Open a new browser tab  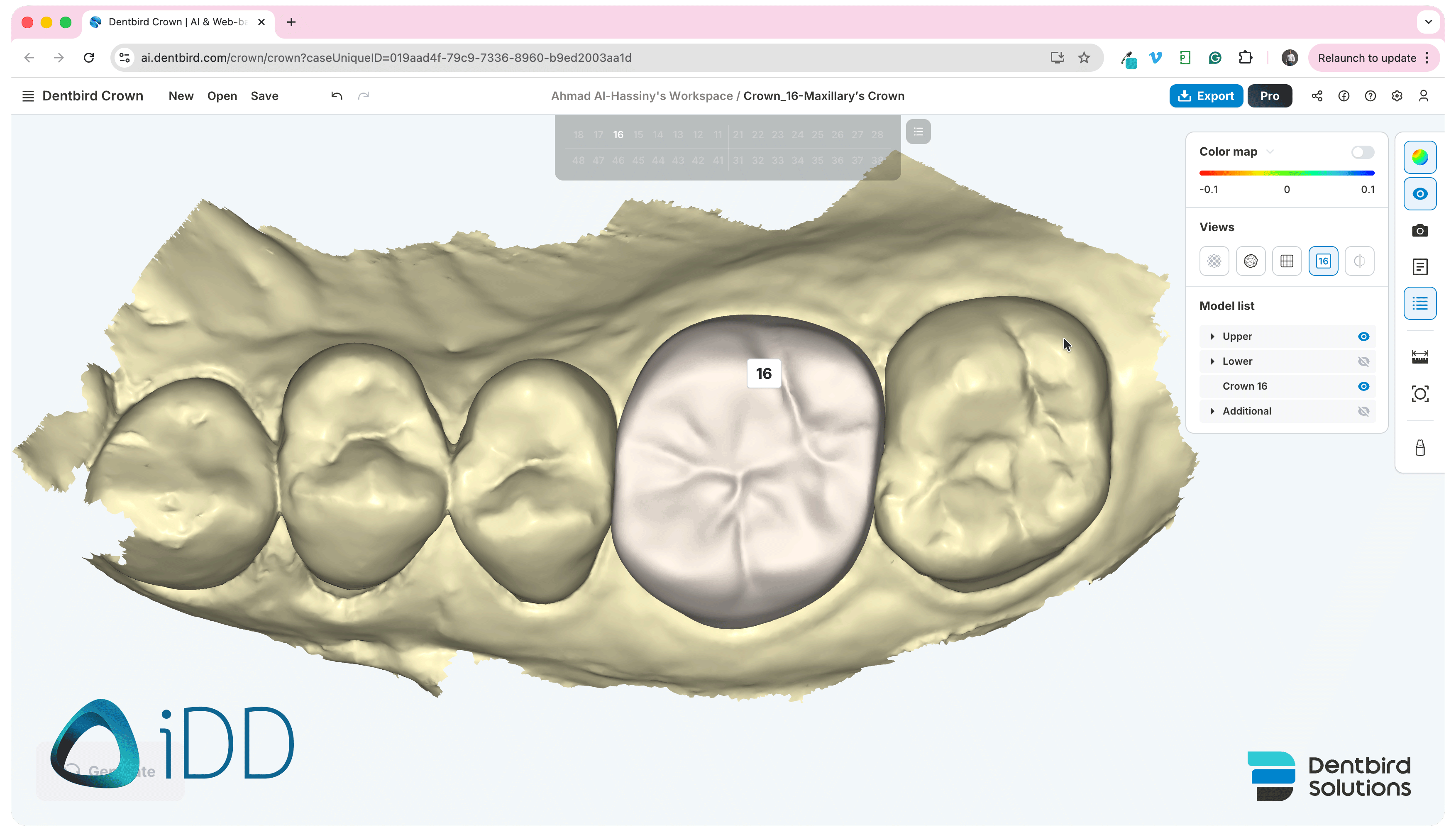(x=291, y=22)
